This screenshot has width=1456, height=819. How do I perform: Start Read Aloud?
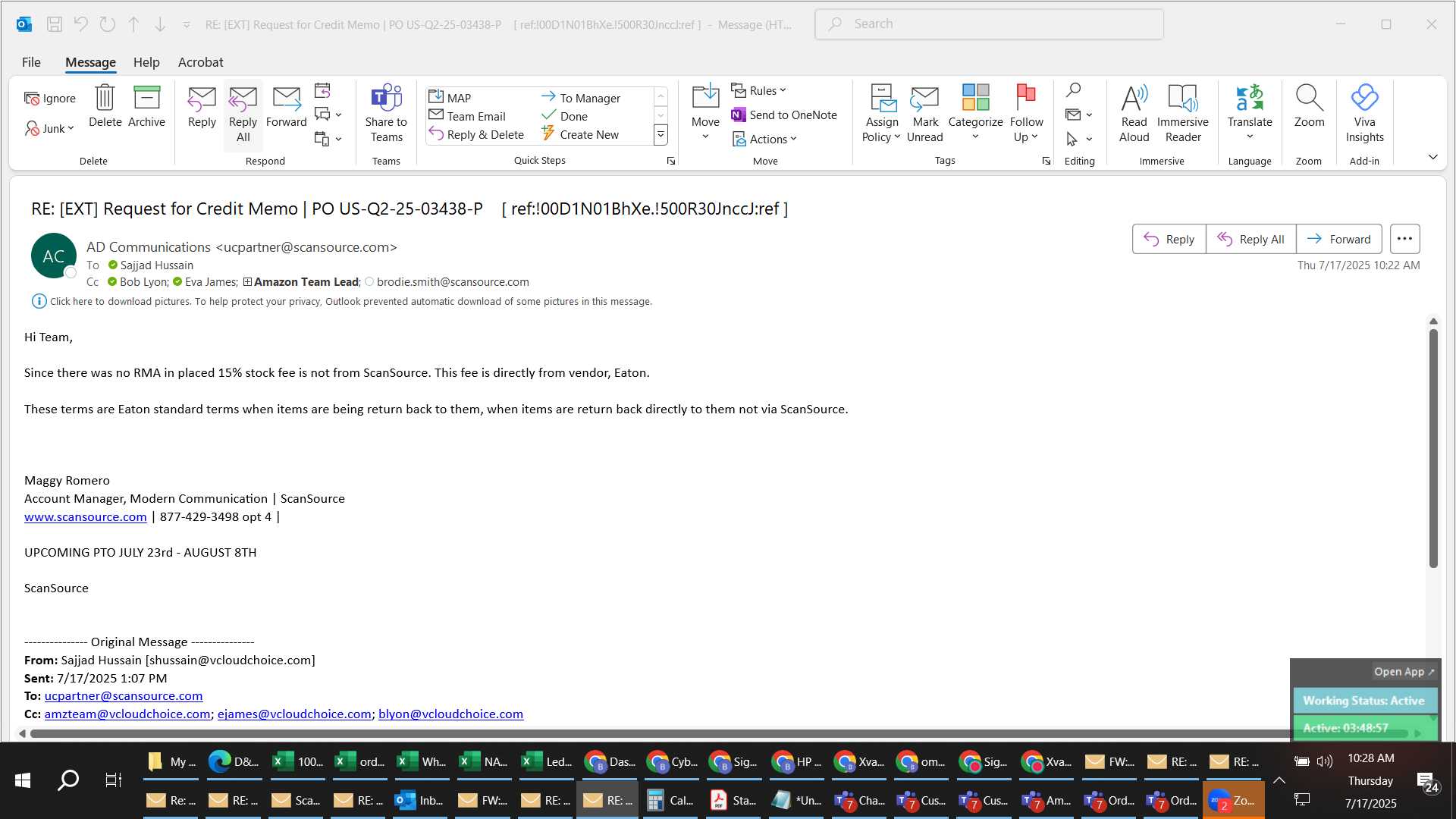1134,114
